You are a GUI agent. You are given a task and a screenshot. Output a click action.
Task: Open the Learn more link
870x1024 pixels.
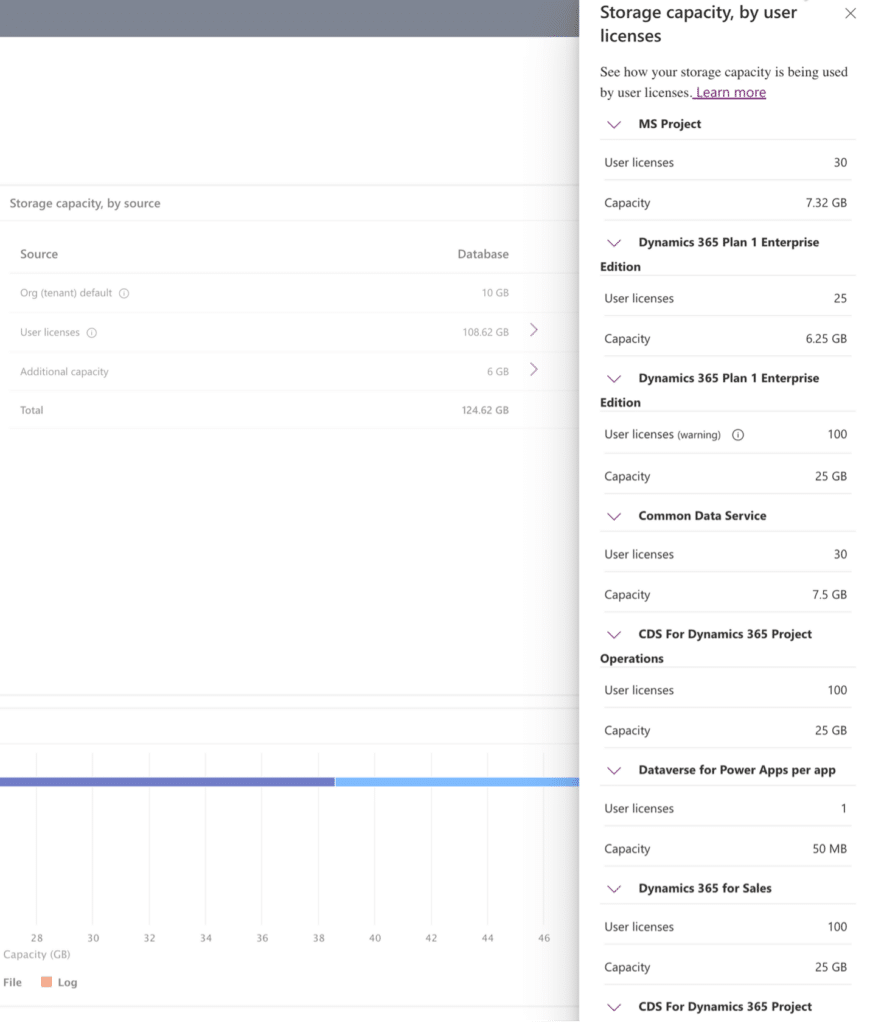coord(730,93)
